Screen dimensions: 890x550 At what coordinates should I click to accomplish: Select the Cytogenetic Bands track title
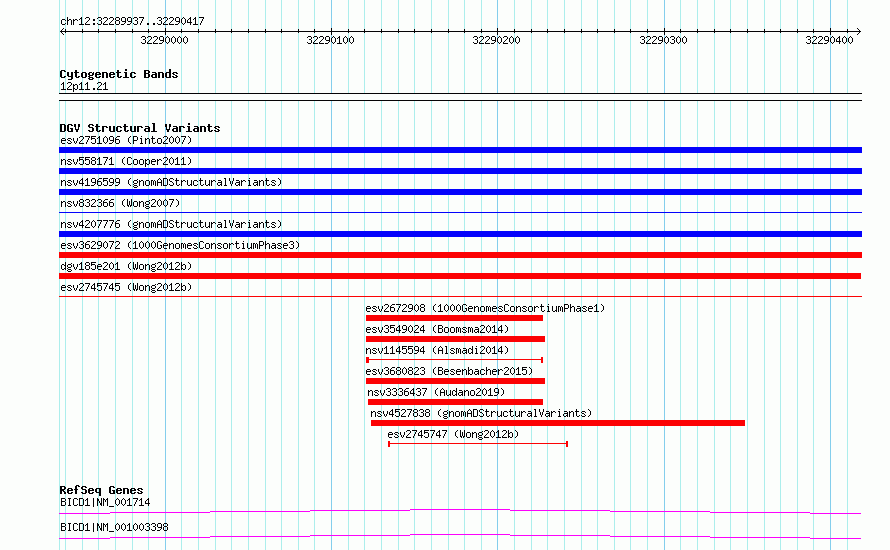[119, 74]
